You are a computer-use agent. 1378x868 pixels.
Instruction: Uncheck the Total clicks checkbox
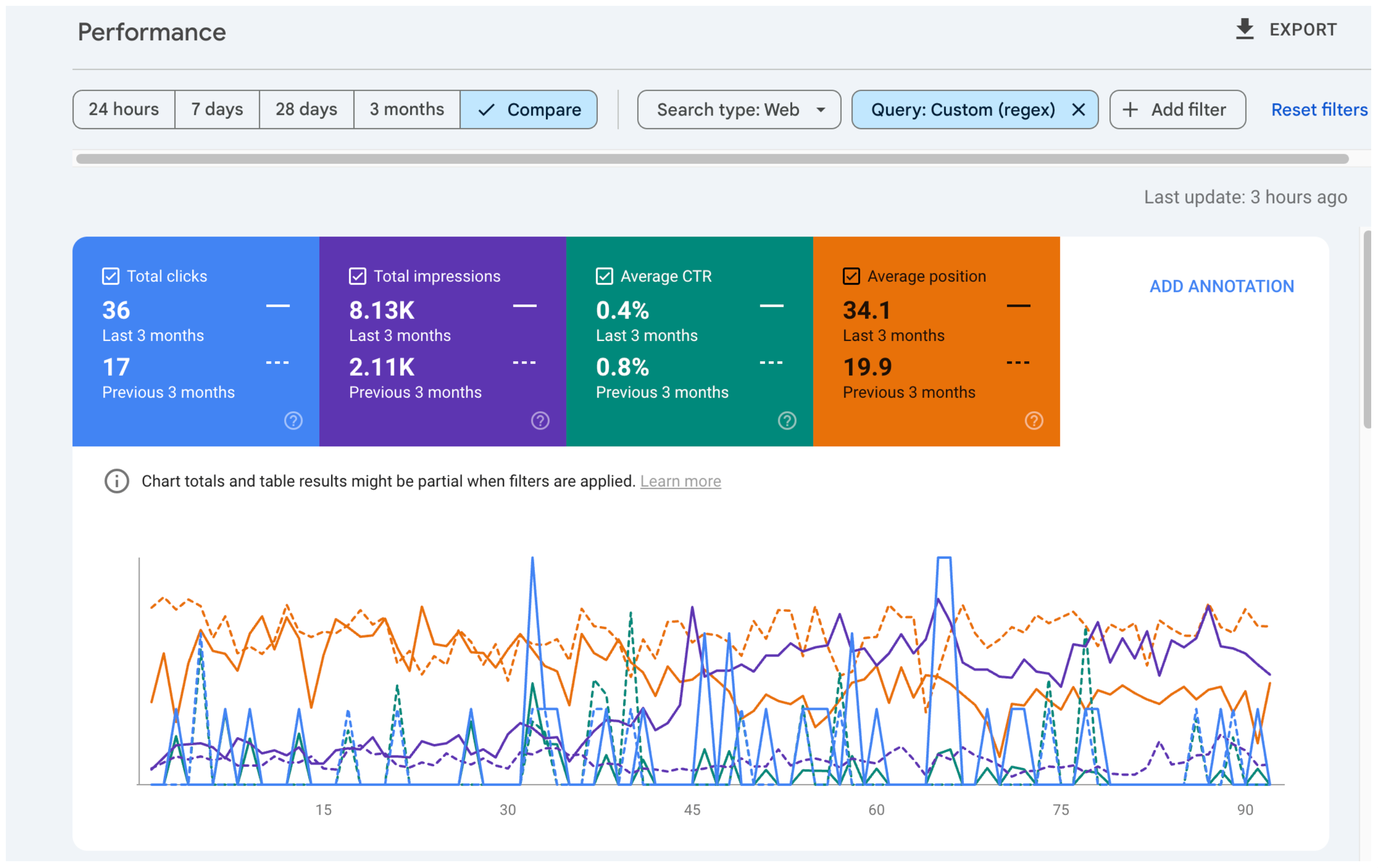tap(111, 276)
